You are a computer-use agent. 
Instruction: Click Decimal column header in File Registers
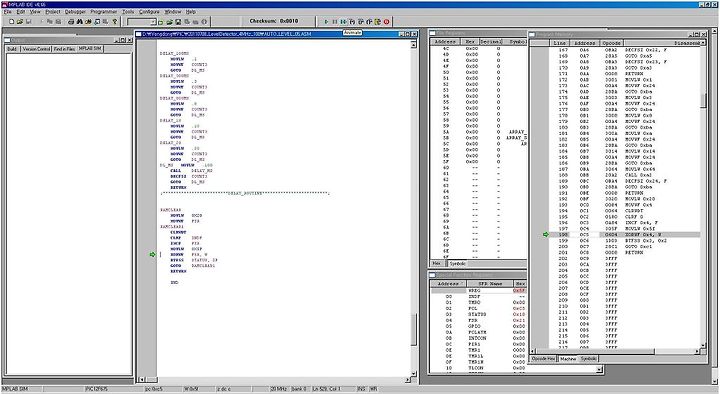click(x=491, y=42)
